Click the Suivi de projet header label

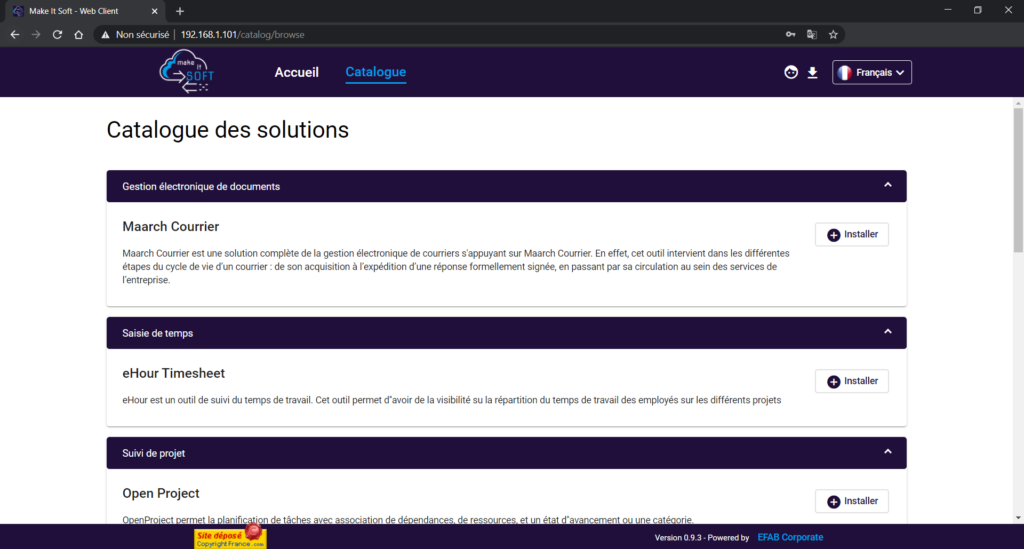[153, 454]
